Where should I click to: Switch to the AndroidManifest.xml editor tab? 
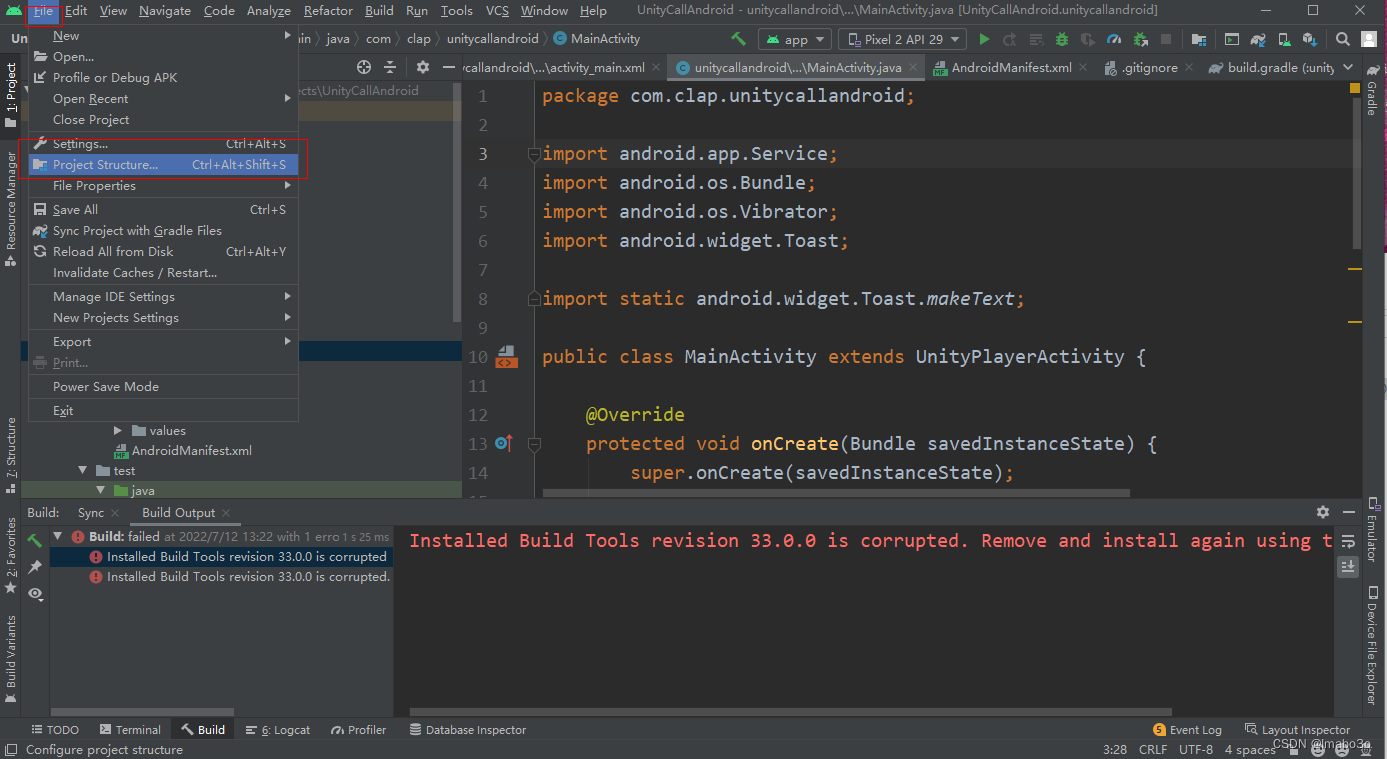coord(1011,68)
